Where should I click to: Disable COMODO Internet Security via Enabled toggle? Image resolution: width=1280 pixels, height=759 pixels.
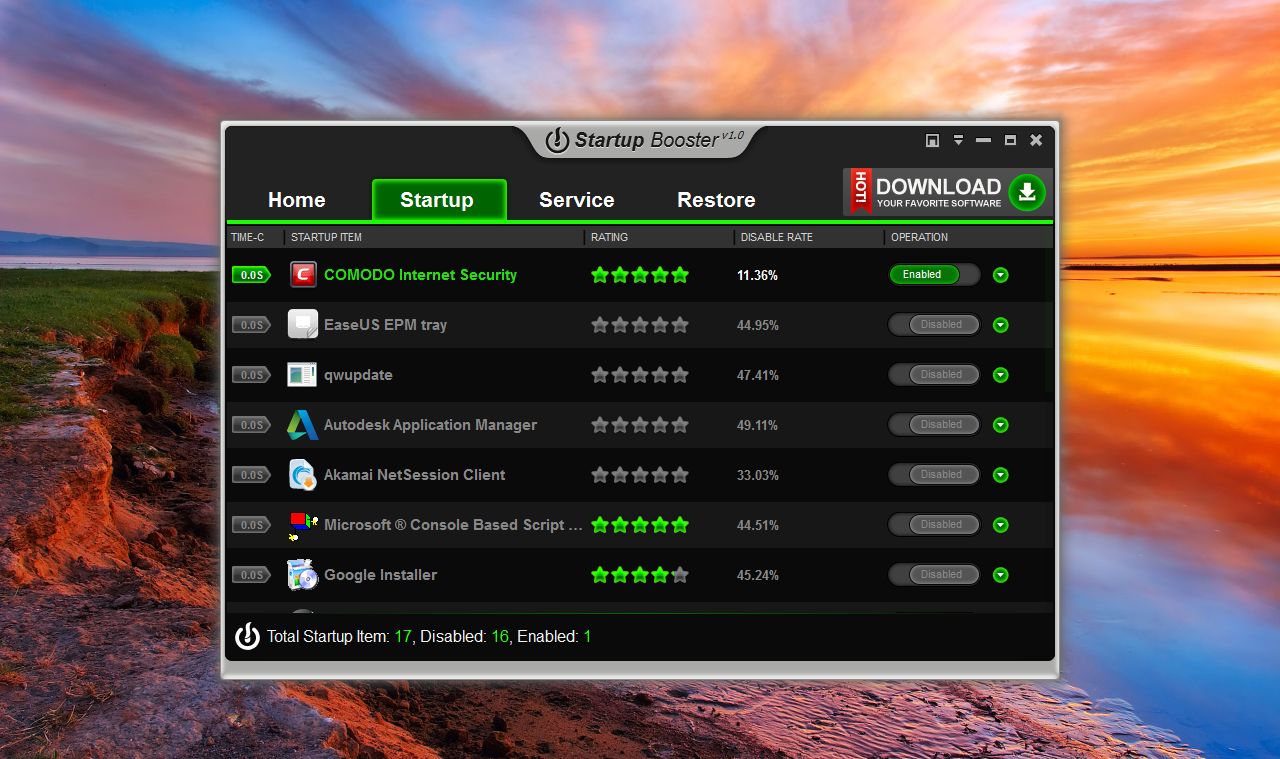tap(934, 274)
